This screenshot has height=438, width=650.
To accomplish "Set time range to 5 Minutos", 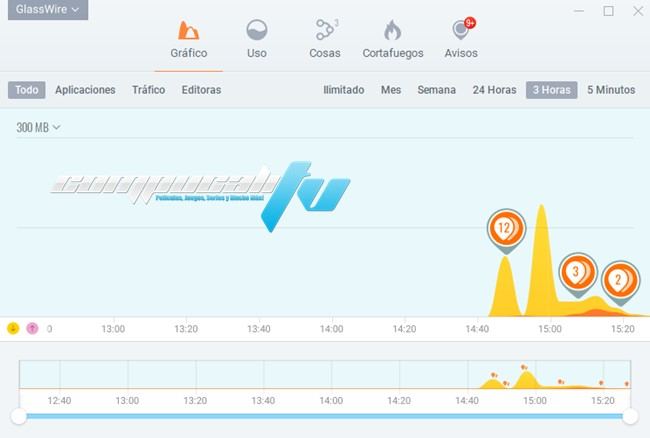I will [611, 90].
